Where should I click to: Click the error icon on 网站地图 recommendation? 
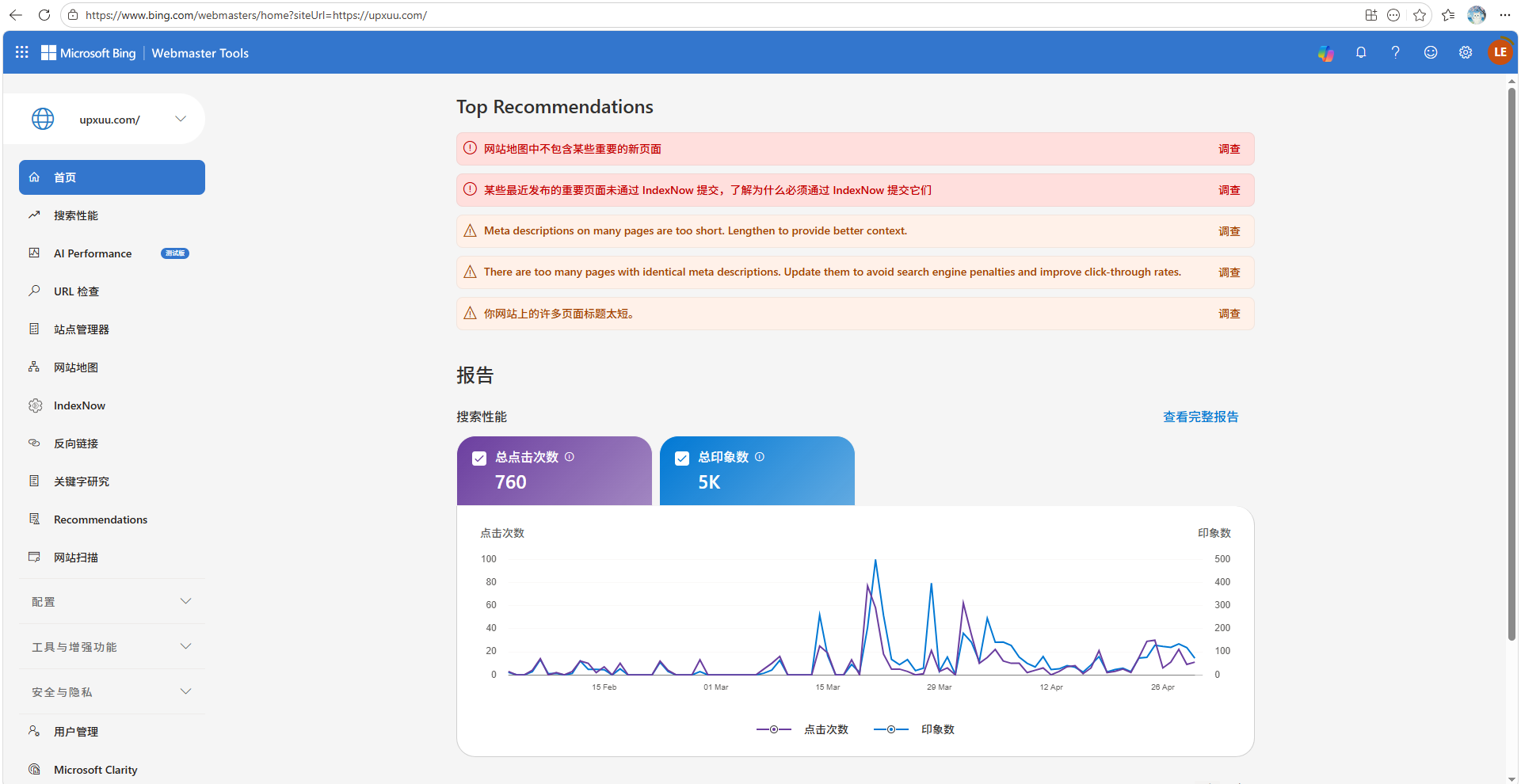(470, 148)
